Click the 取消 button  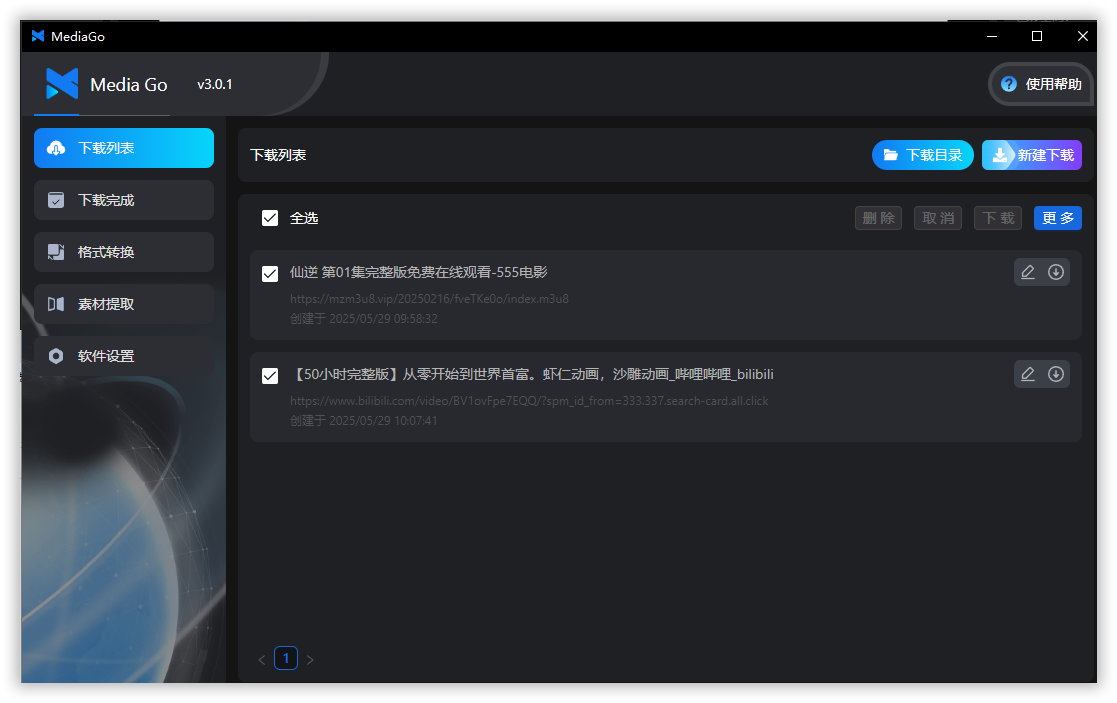pos(938,218)
